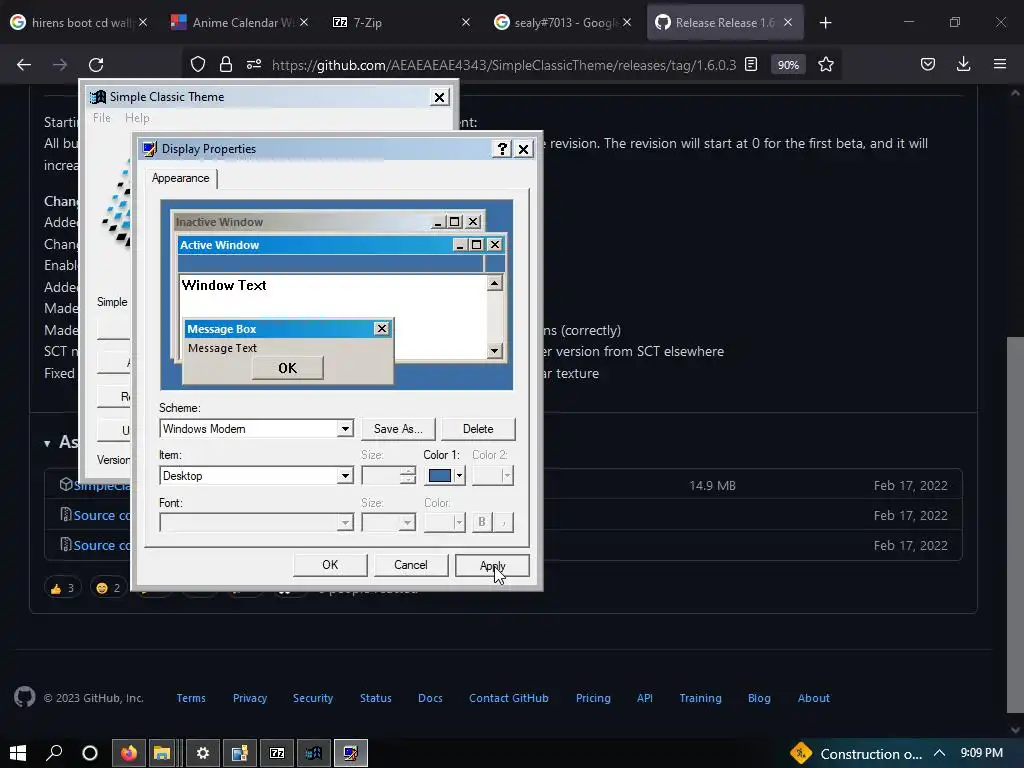Open the Privacy footer link

tap(250, 697)
